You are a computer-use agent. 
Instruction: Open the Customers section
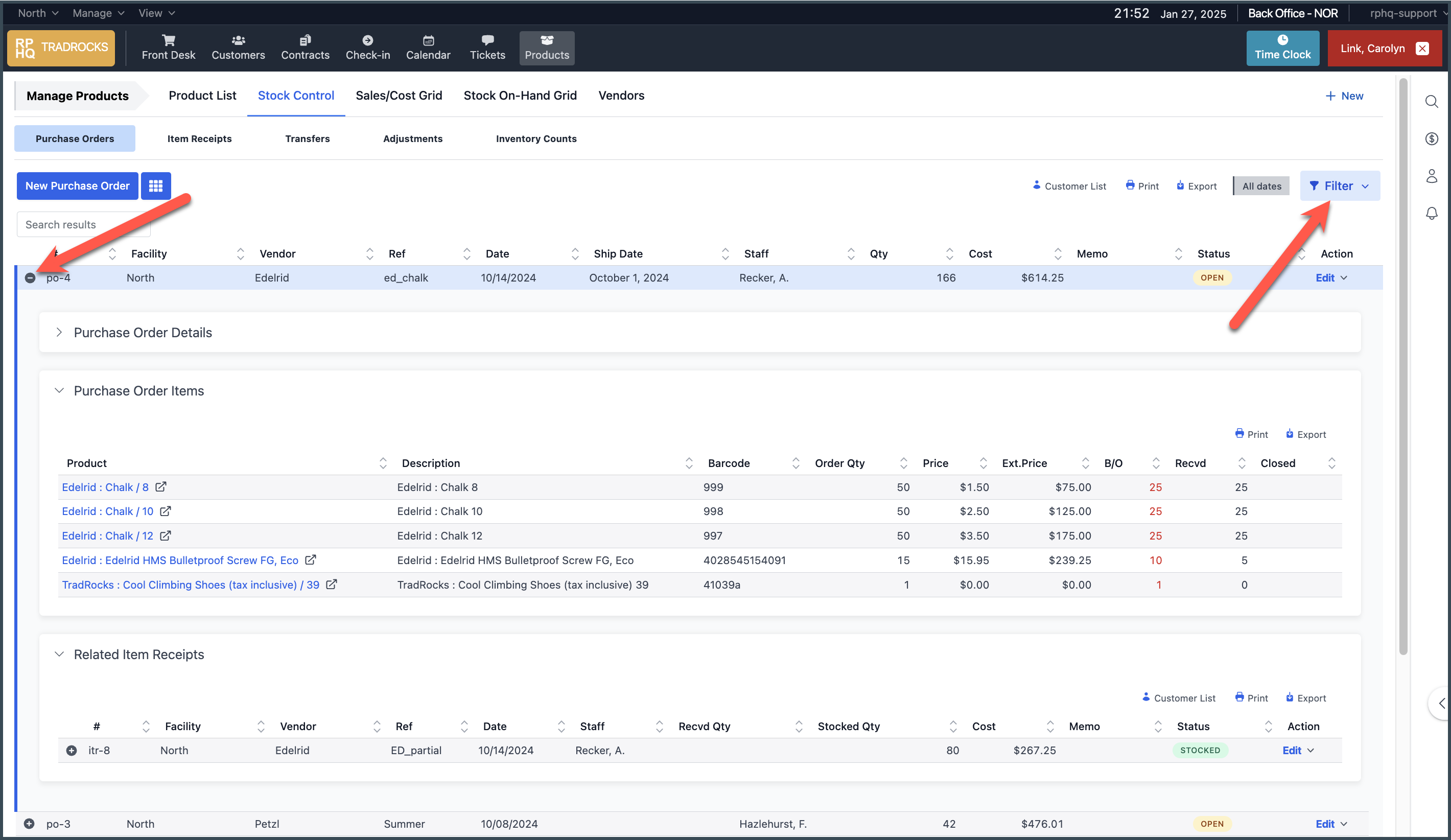coord(238,48)
